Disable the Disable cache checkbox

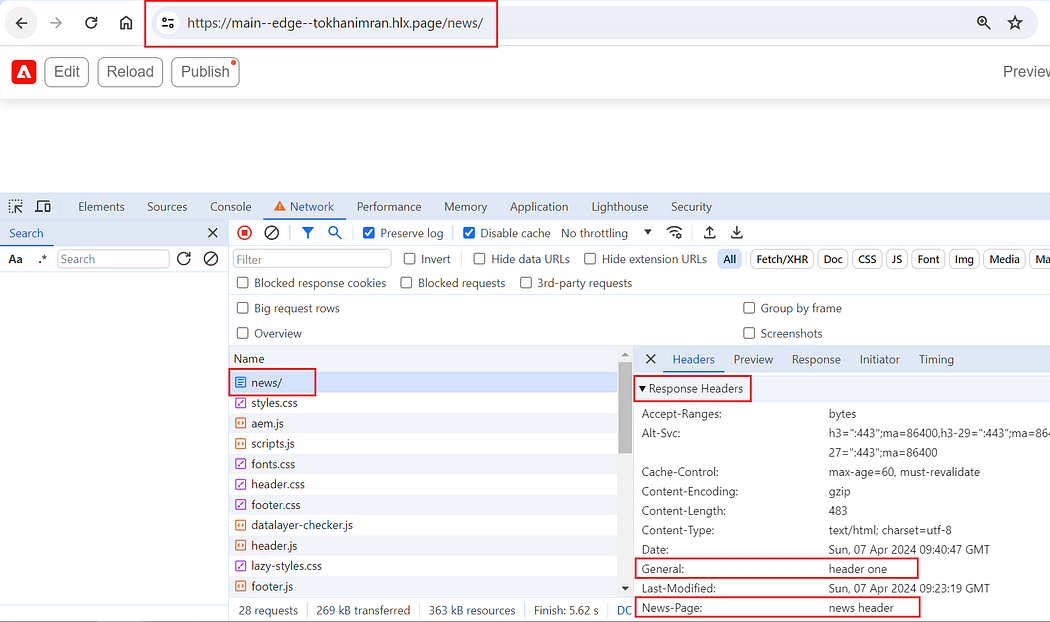click(x=469, y=233)
